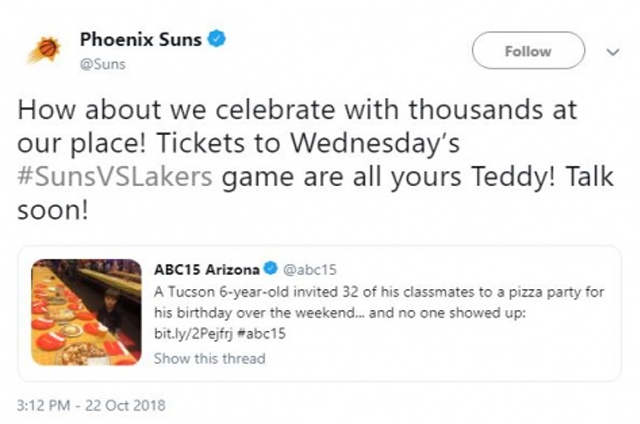This screenshot has height=424, width=640.
Task: Open the ABC15 Arizona account name
Action: point(206,270)
